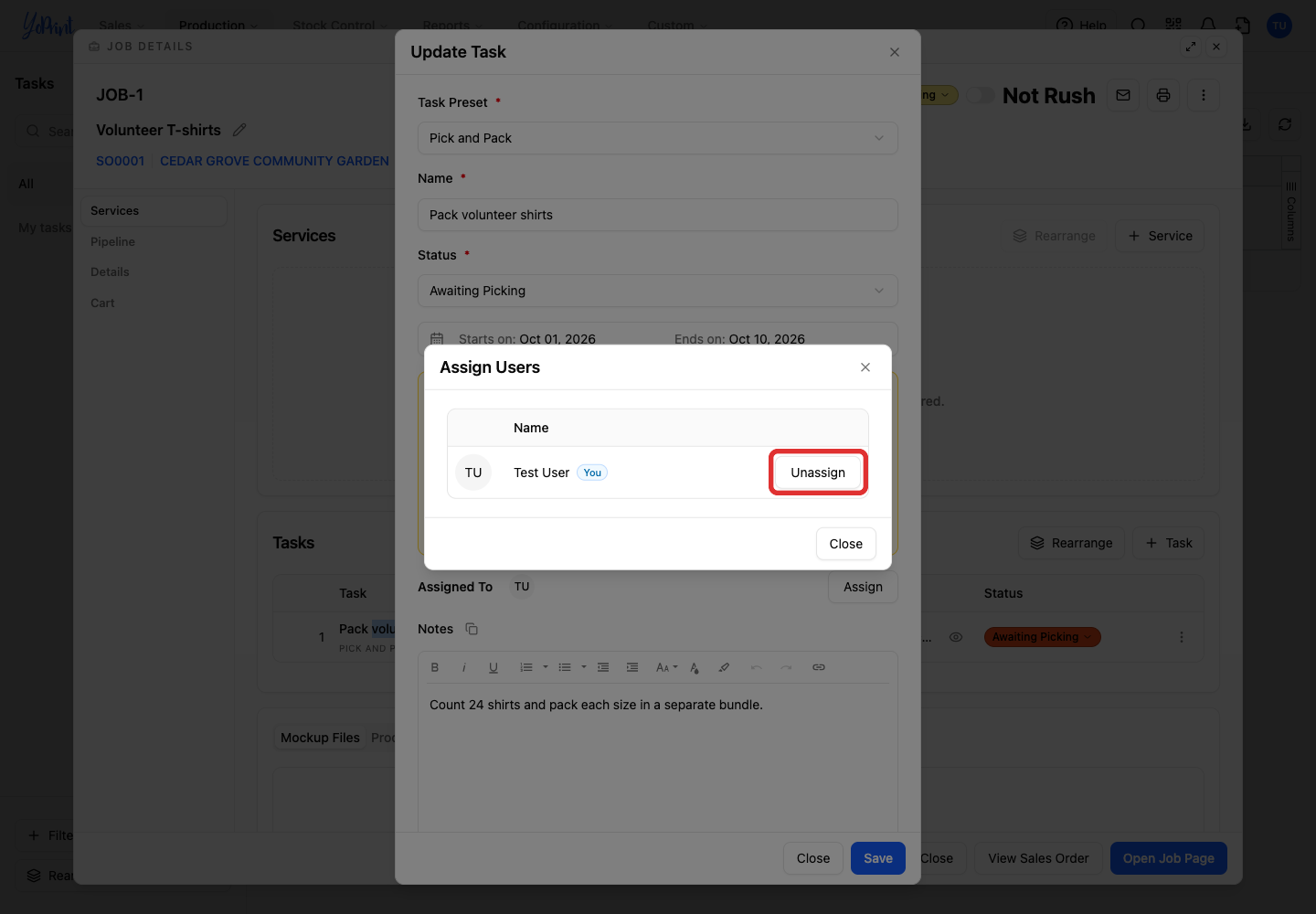The image size is (1316, 914).
Task: Open the numbered list style dropdown arrow
Action: (546, 667)
